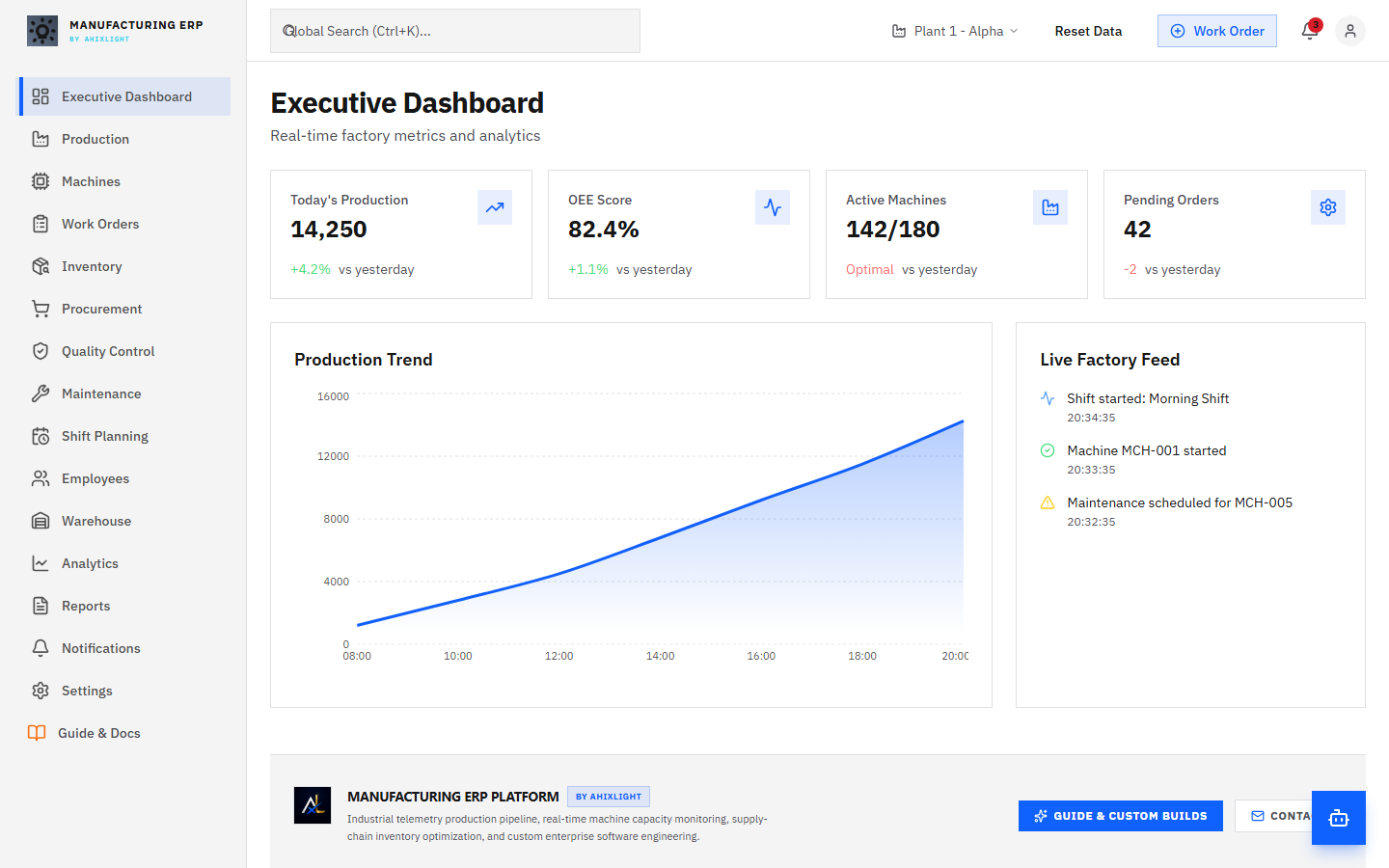This screenshot has height=868, width=1389.
Task: Focus the Global Search field
Action: pyautogui.click(x=455, y=31)
